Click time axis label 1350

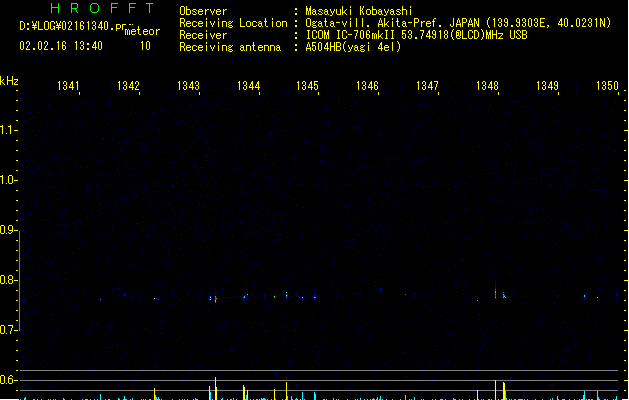tap(607, 86)
